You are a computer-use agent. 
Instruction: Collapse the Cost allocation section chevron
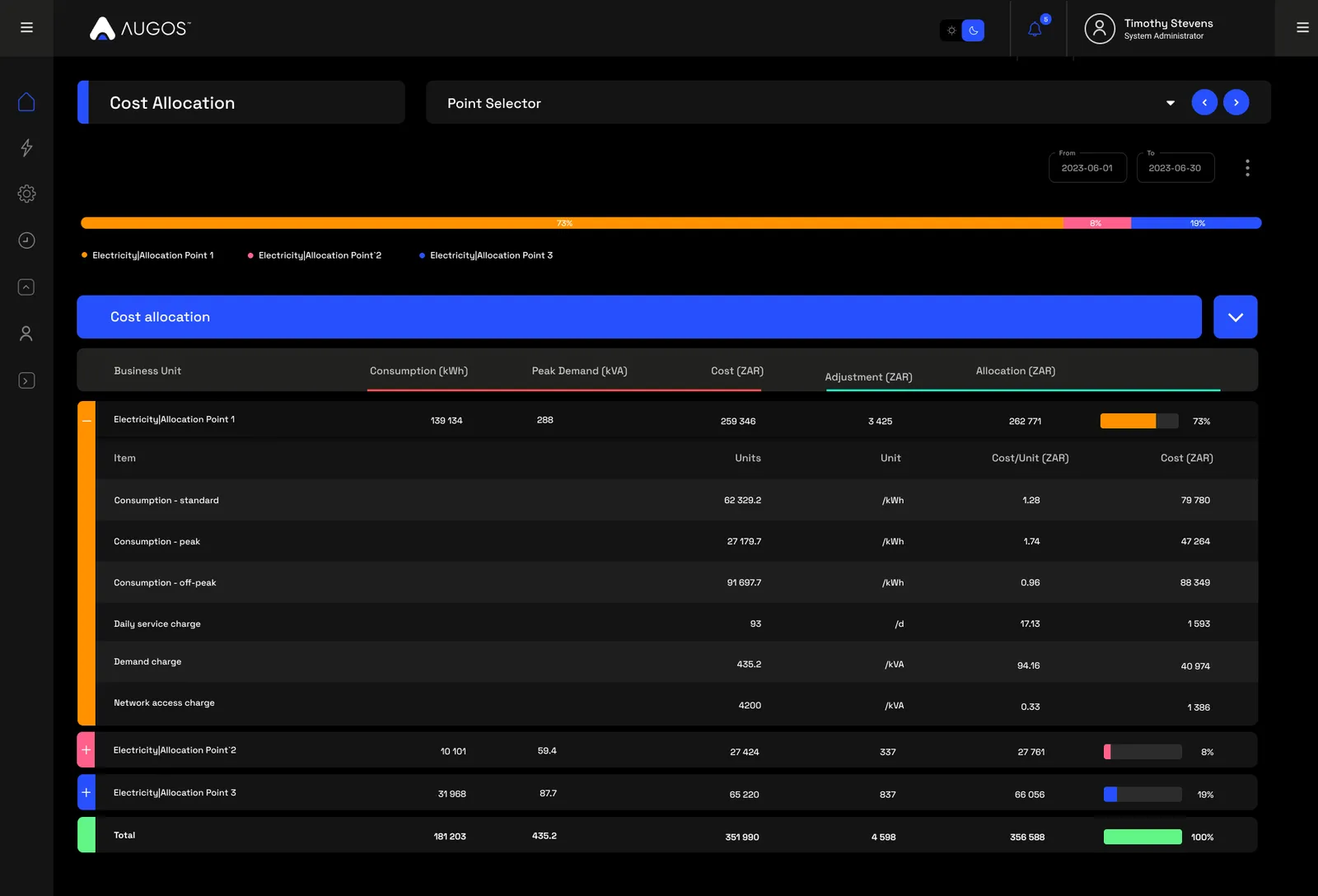[1235, 317]
